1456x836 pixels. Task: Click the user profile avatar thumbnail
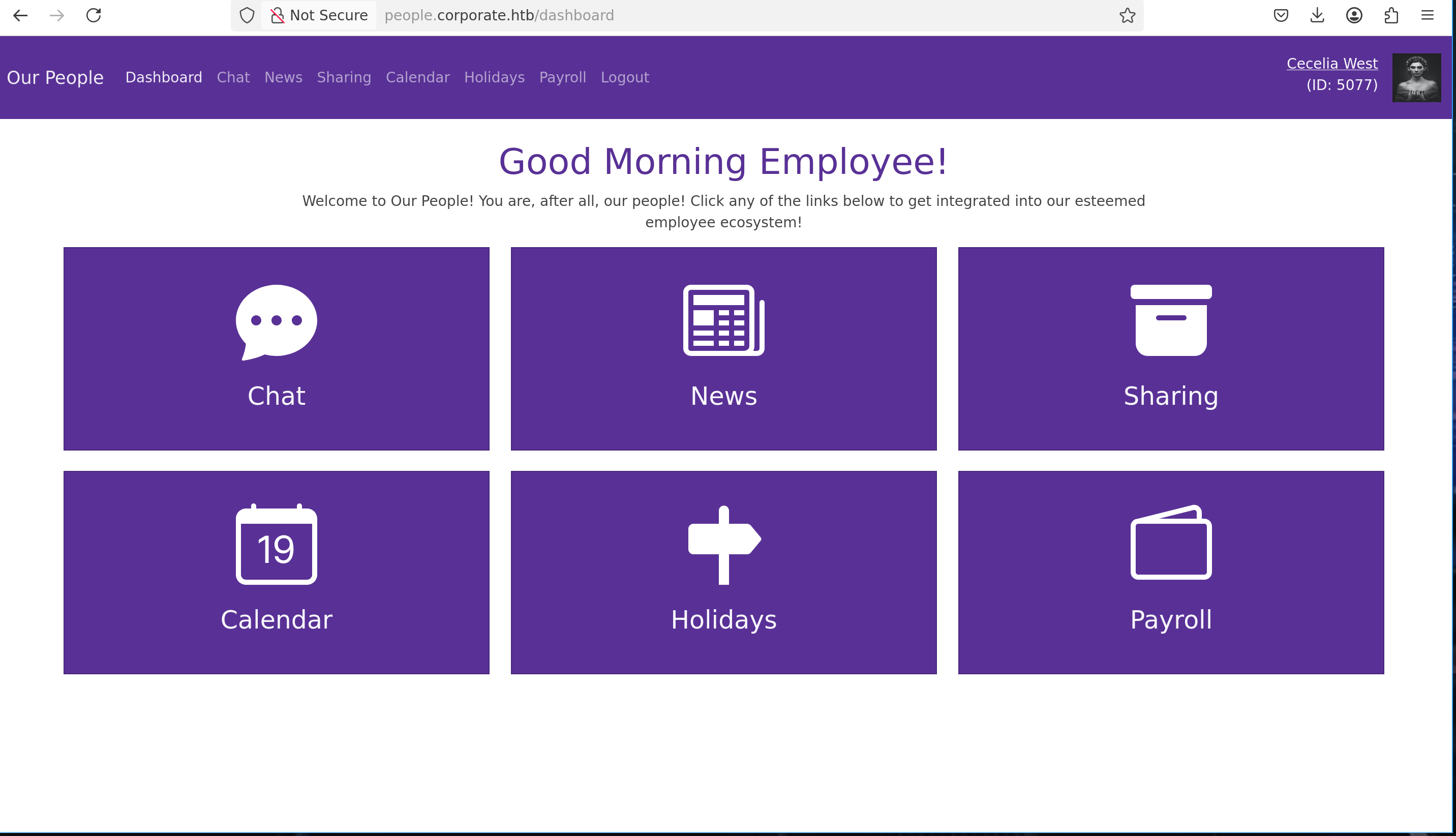(1416, 77)
